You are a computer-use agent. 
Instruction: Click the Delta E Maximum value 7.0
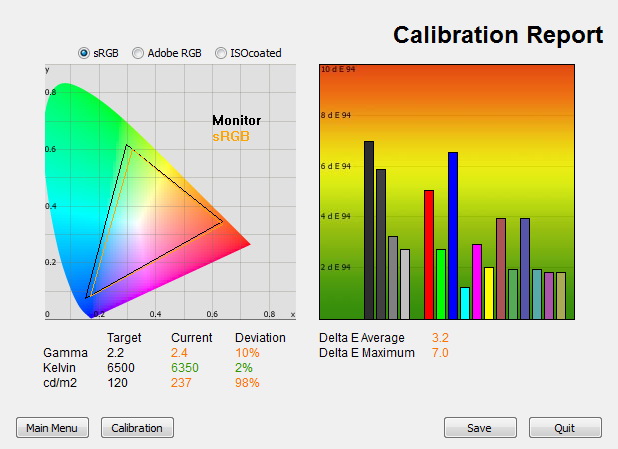(440, 352)
